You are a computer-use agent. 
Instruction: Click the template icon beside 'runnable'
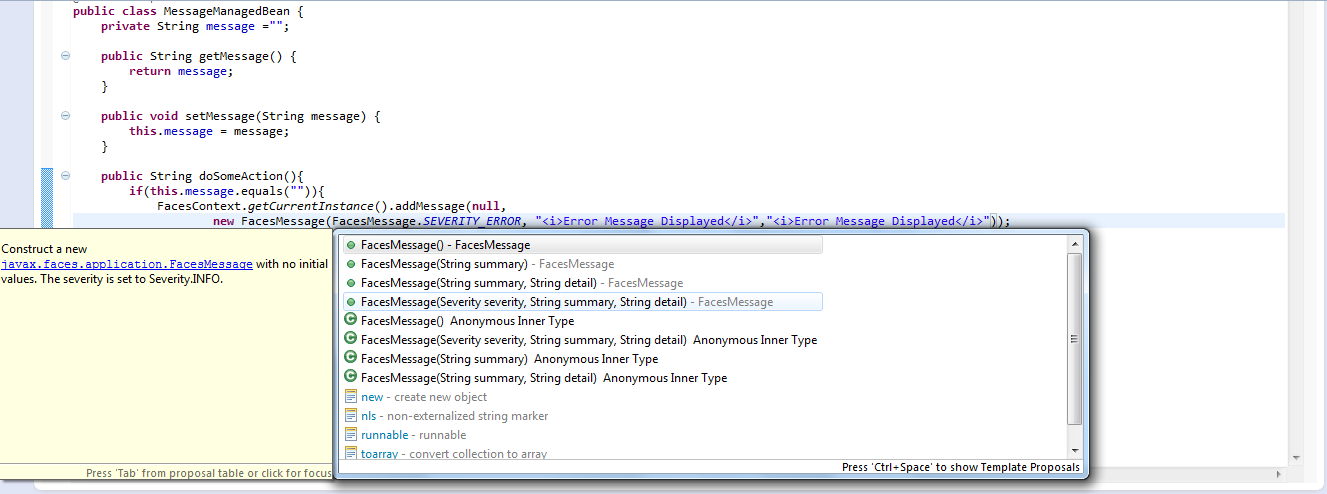pyautogui.click(x=350, y=435)
